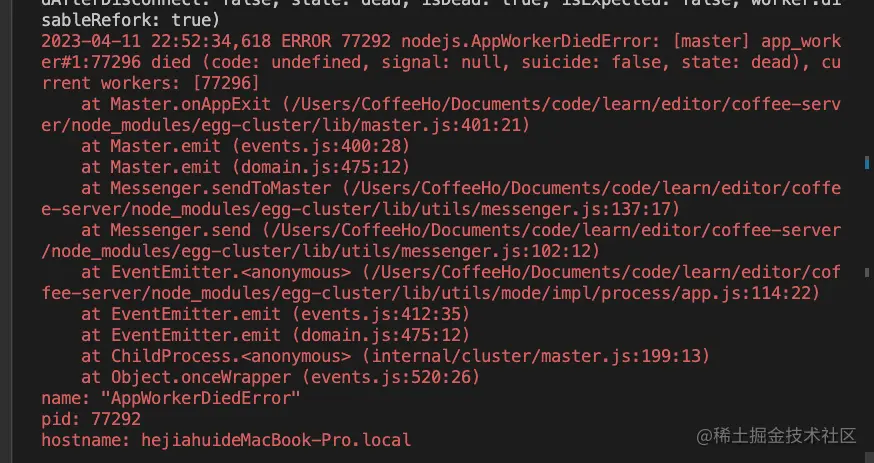Click 'at ChildProcess.<anonymous>' stack frame
874x463 pixels.
click(216, 356)
